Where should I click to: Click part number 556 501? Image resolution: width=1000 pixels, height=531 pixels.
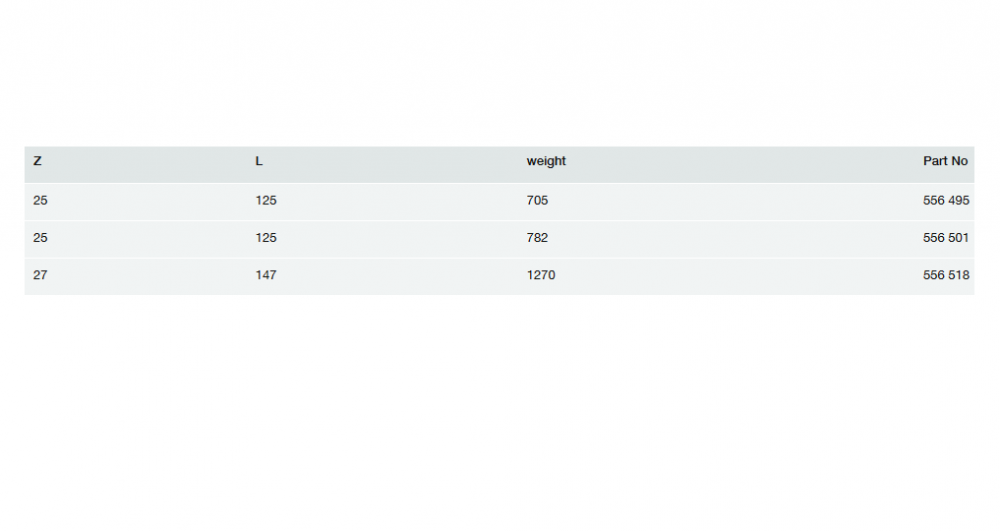click(946, 238)
